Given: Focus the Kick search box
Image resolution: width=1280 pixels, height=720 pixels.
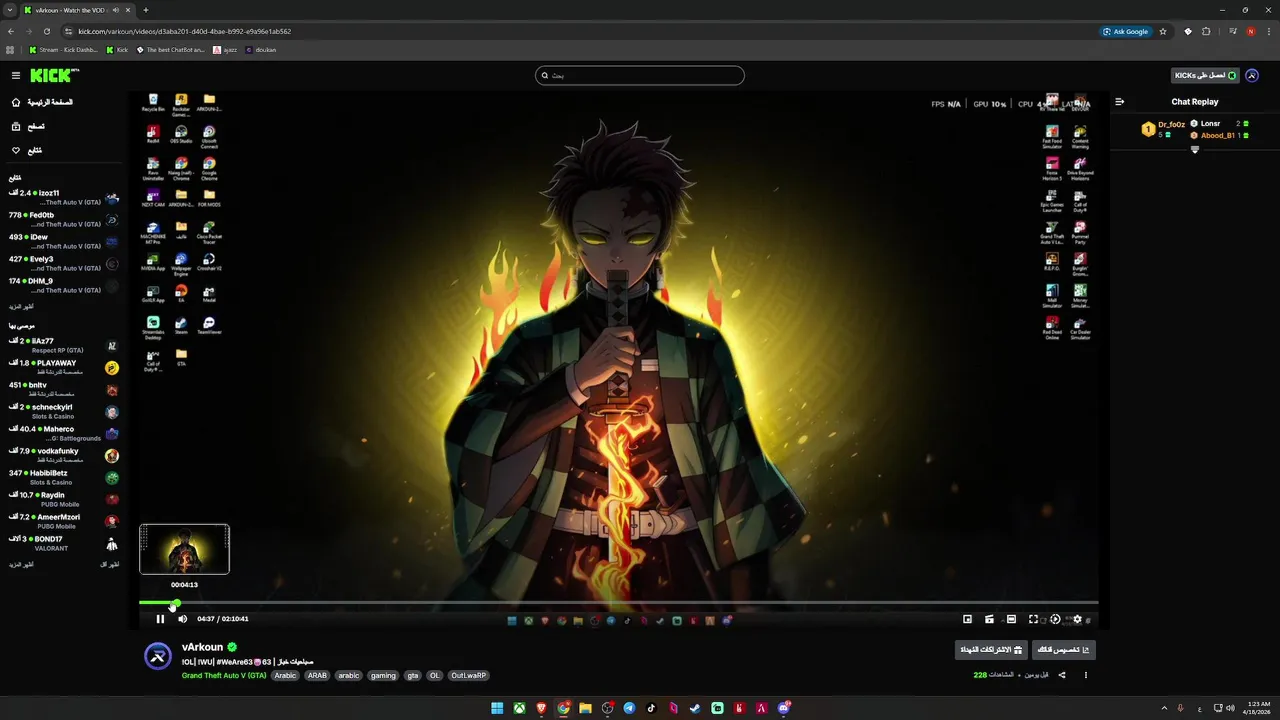Looking at the screenshot, I should (640, 75).
